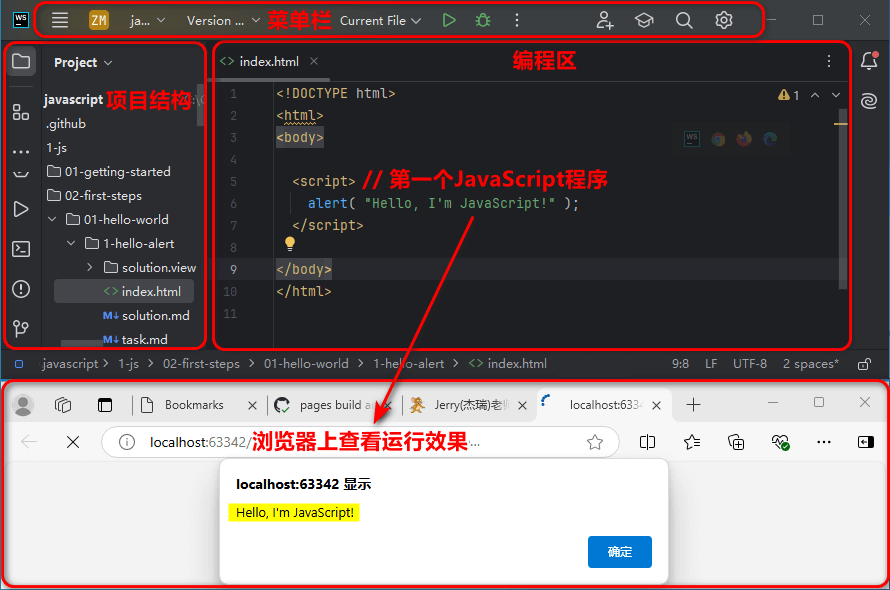Open the Git tool window icon
Viewport: 890px width, 590px height.
tap(20, 328)
